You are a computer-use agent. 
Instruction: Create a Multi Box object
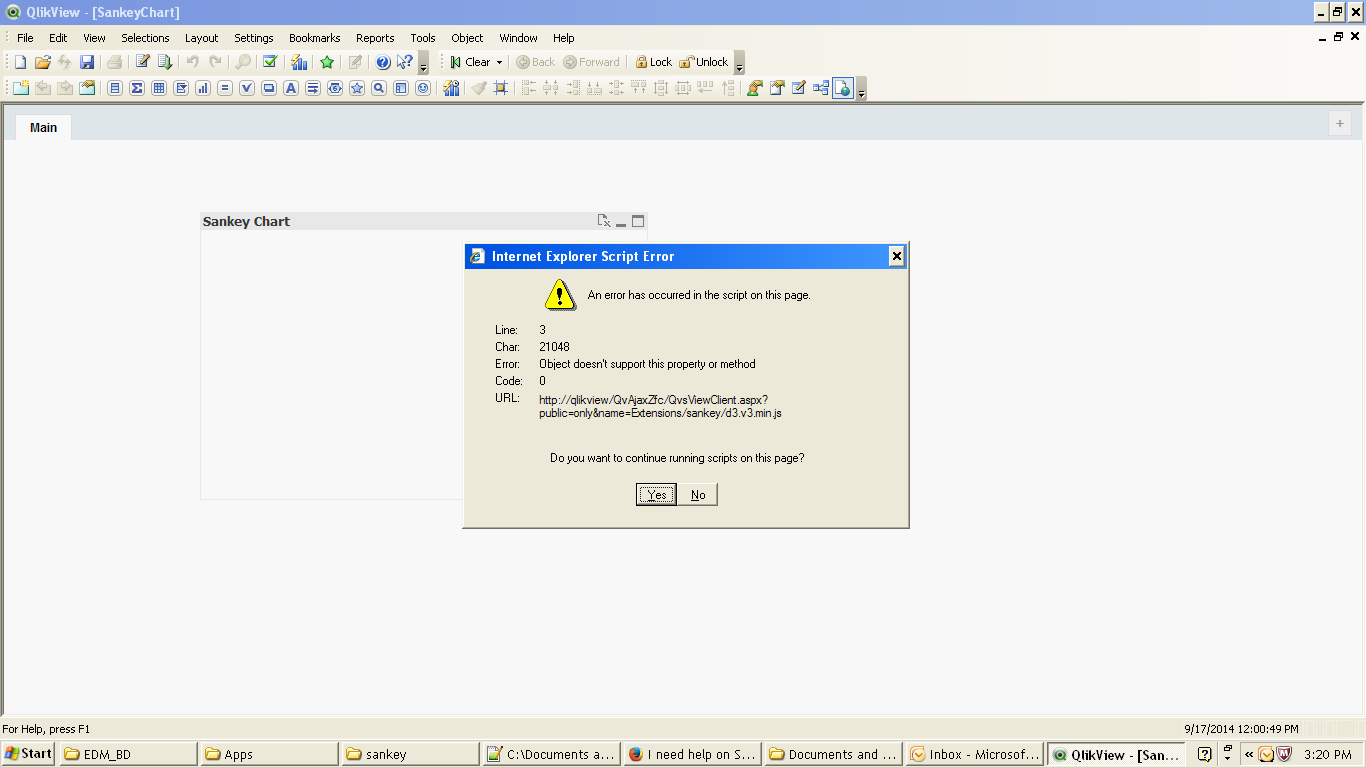(x=181, y=88)
